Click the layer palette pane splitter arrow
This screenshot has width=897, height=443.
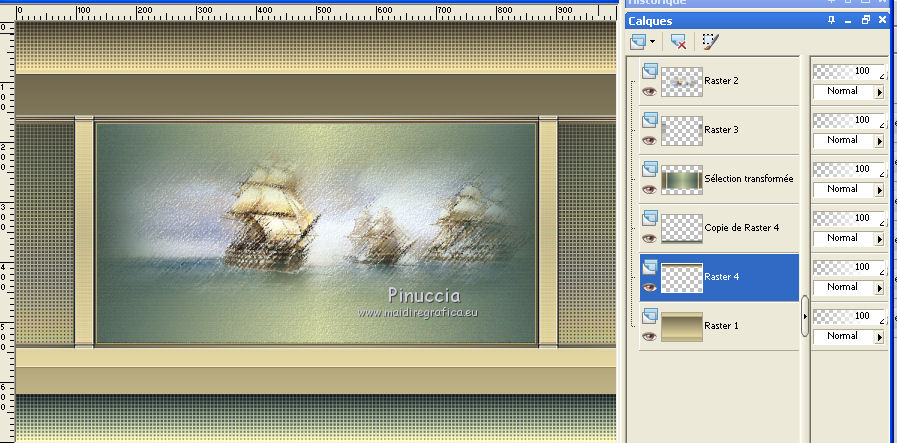tap(805, 316)
